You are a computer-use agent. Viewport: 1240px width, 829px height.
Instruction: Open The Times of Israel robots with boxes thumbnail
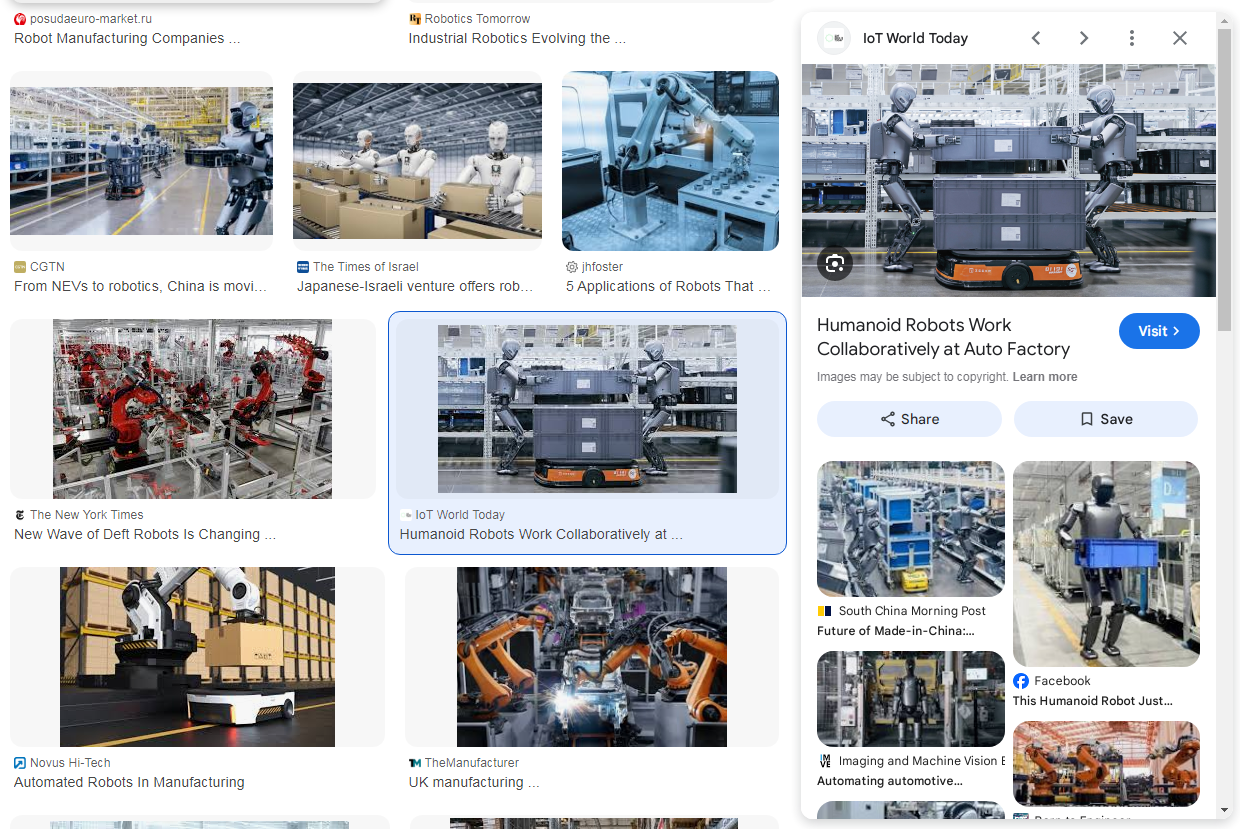pyautogui.click(x=417, y=161)
